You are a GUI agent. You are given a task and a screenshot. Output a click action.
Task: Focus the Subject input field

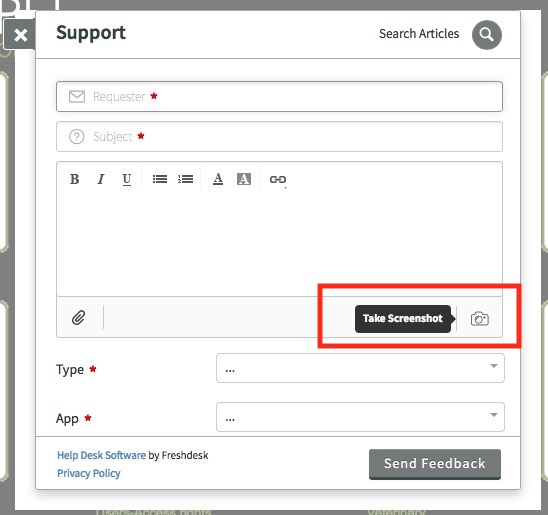(279, 137)
